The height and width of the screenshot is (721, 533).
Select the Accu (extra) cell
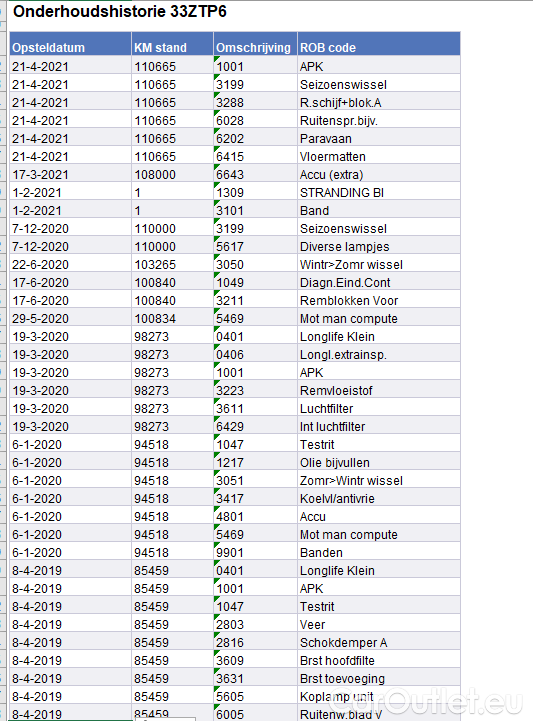pos(379,174)
